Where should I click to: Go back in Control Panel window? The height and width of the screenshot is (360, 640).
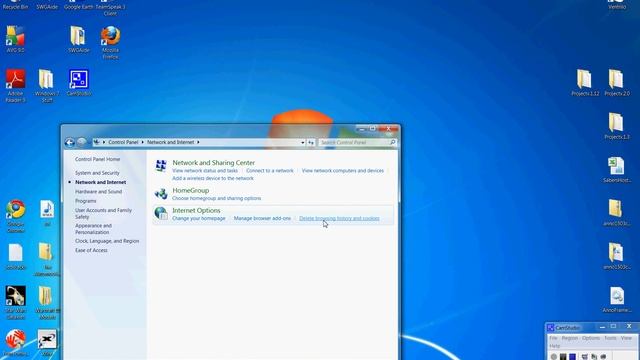click(70, 142)
